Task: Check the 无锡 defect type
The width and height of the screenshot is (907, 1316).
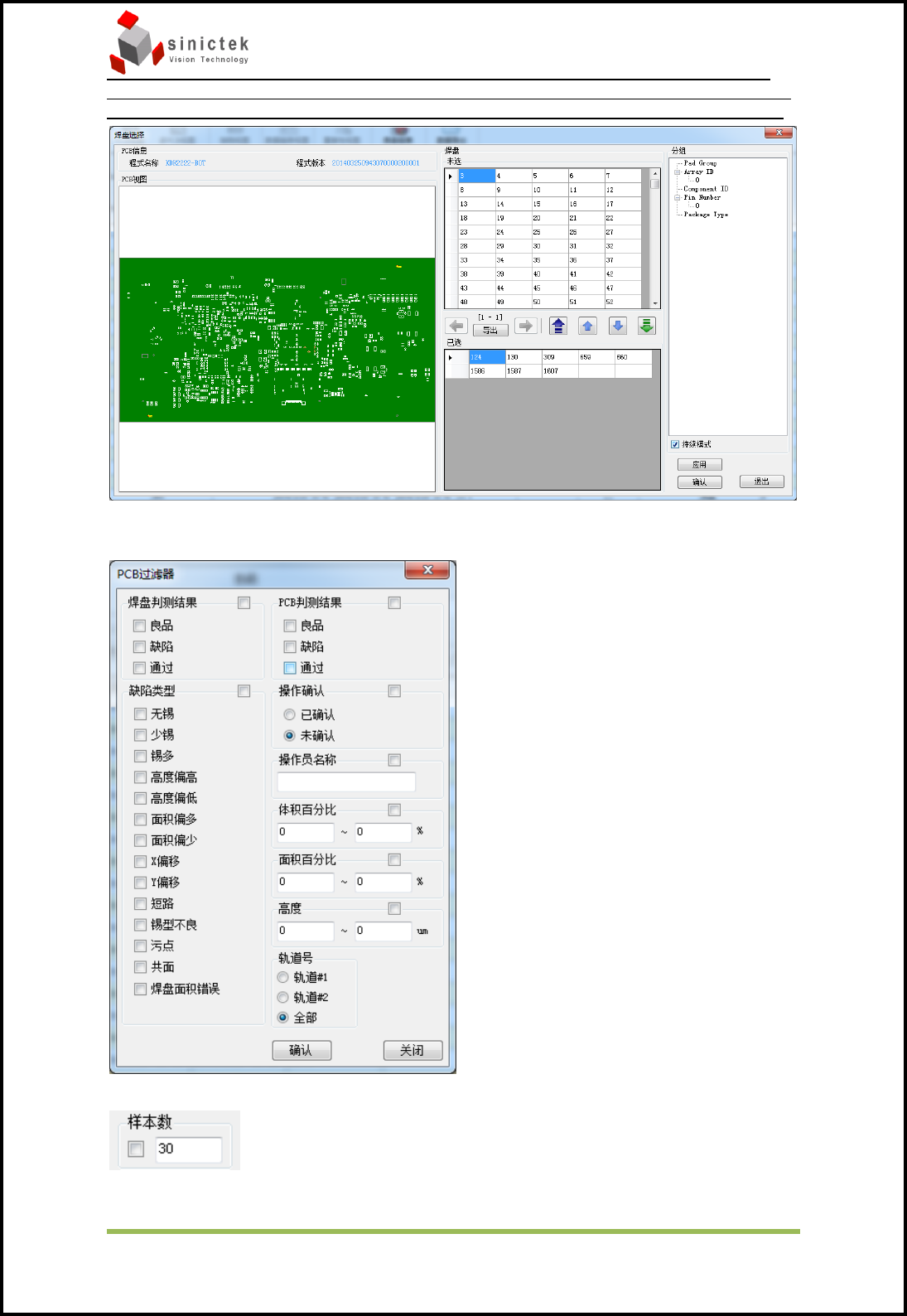Action: tap(140, 714)
